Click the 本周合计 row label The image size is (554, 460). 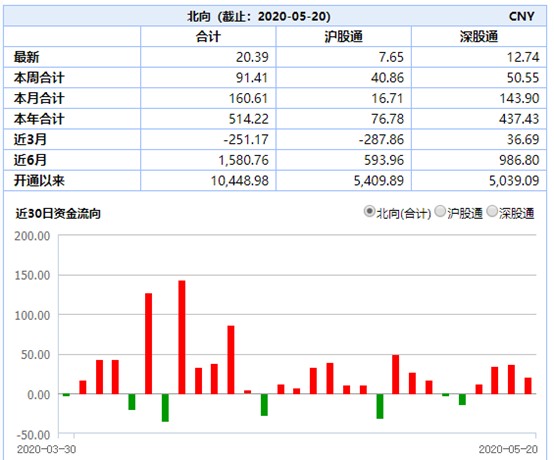point(39,78)
